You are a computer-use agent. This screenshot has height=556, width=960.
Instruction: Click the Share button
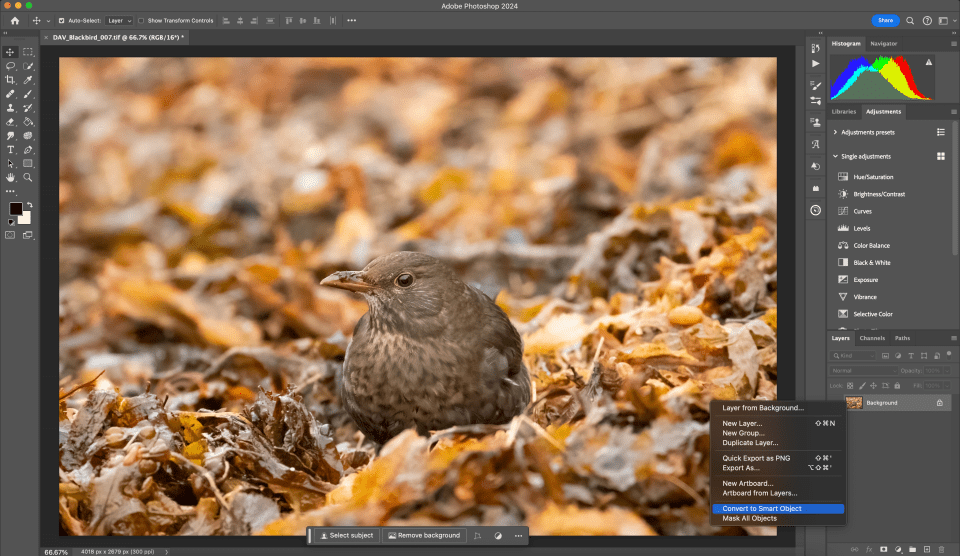pyautogui.click(x=885, y=21)
